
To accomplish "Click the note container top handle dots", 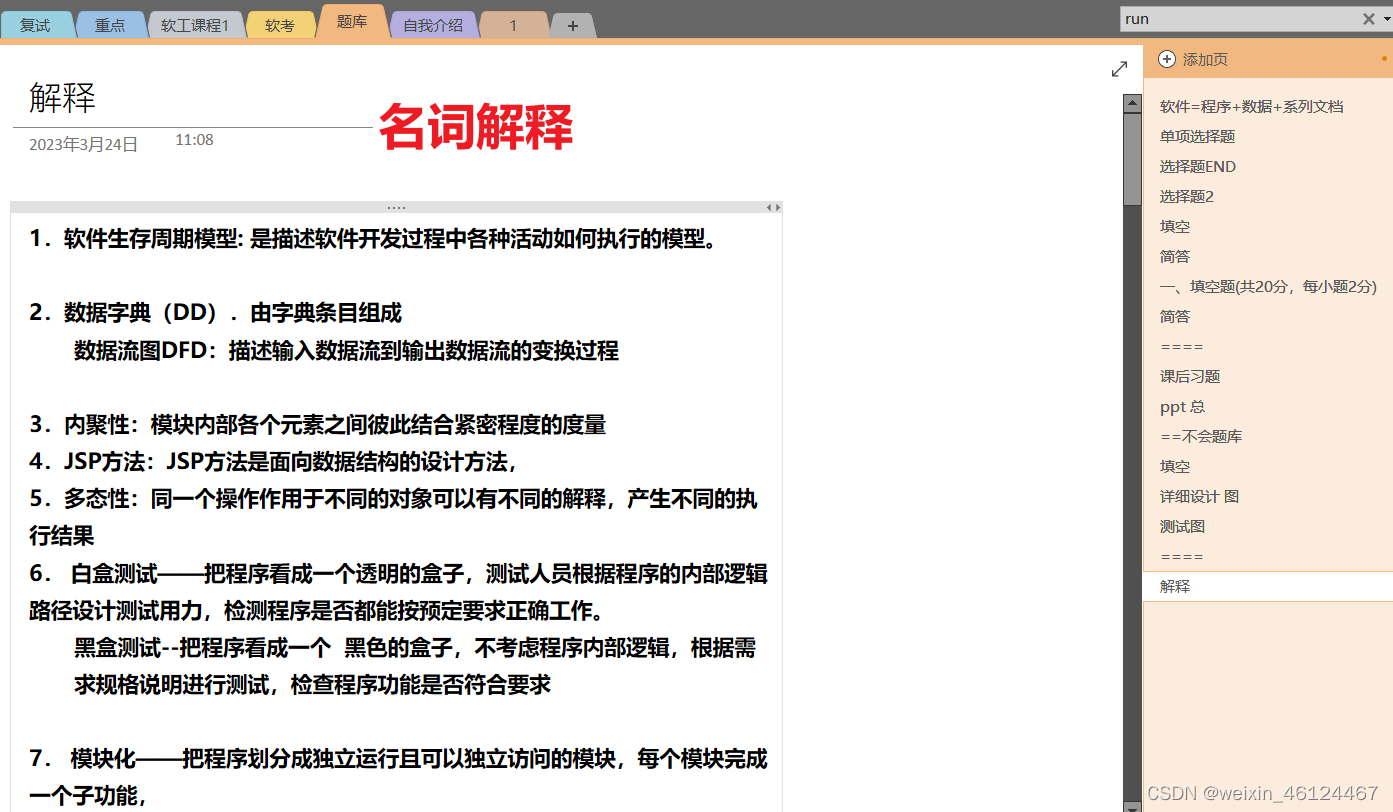I will click(x=396, y=207).
